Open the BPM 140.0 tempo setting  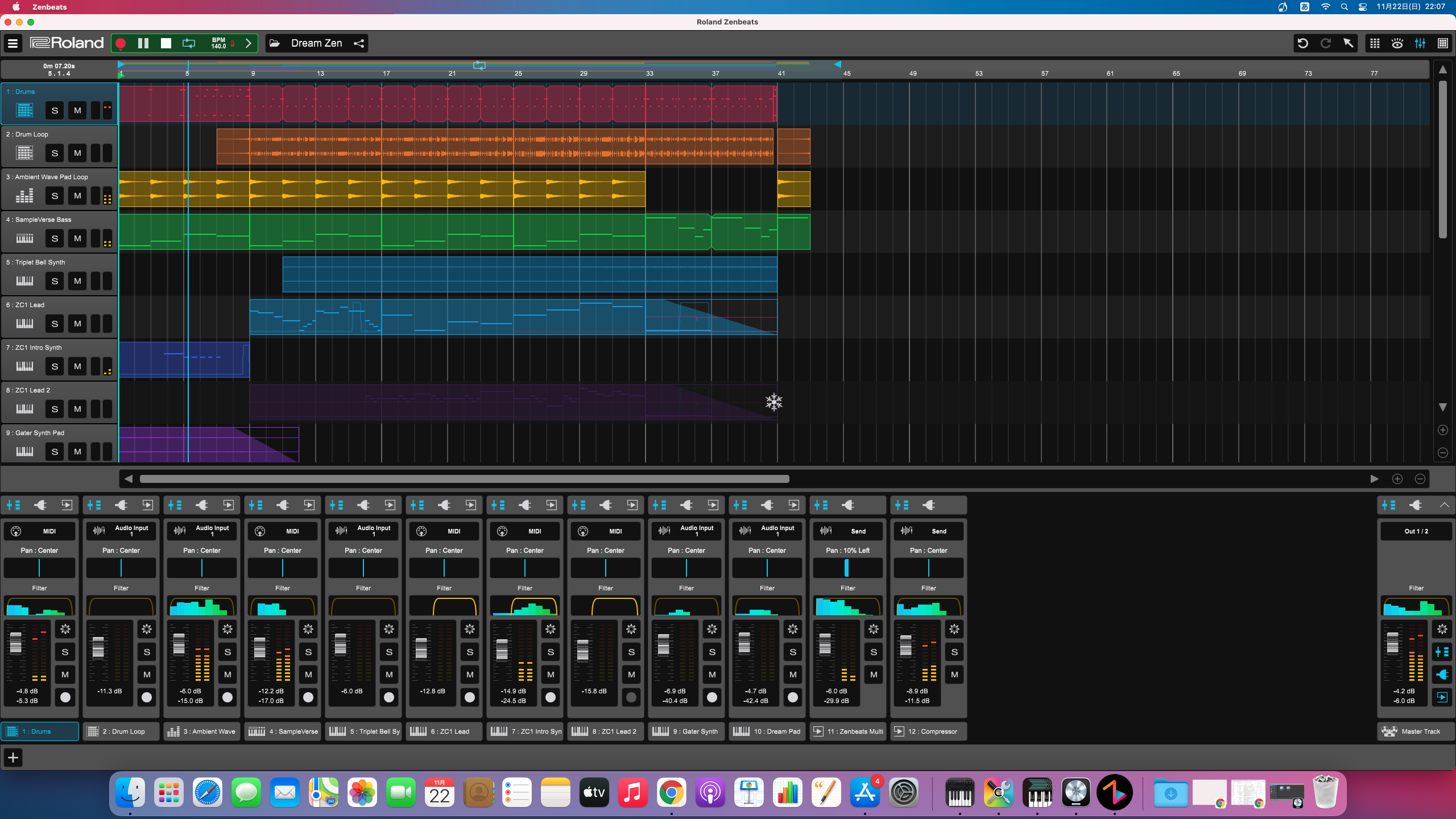click(x=219, y=43)
